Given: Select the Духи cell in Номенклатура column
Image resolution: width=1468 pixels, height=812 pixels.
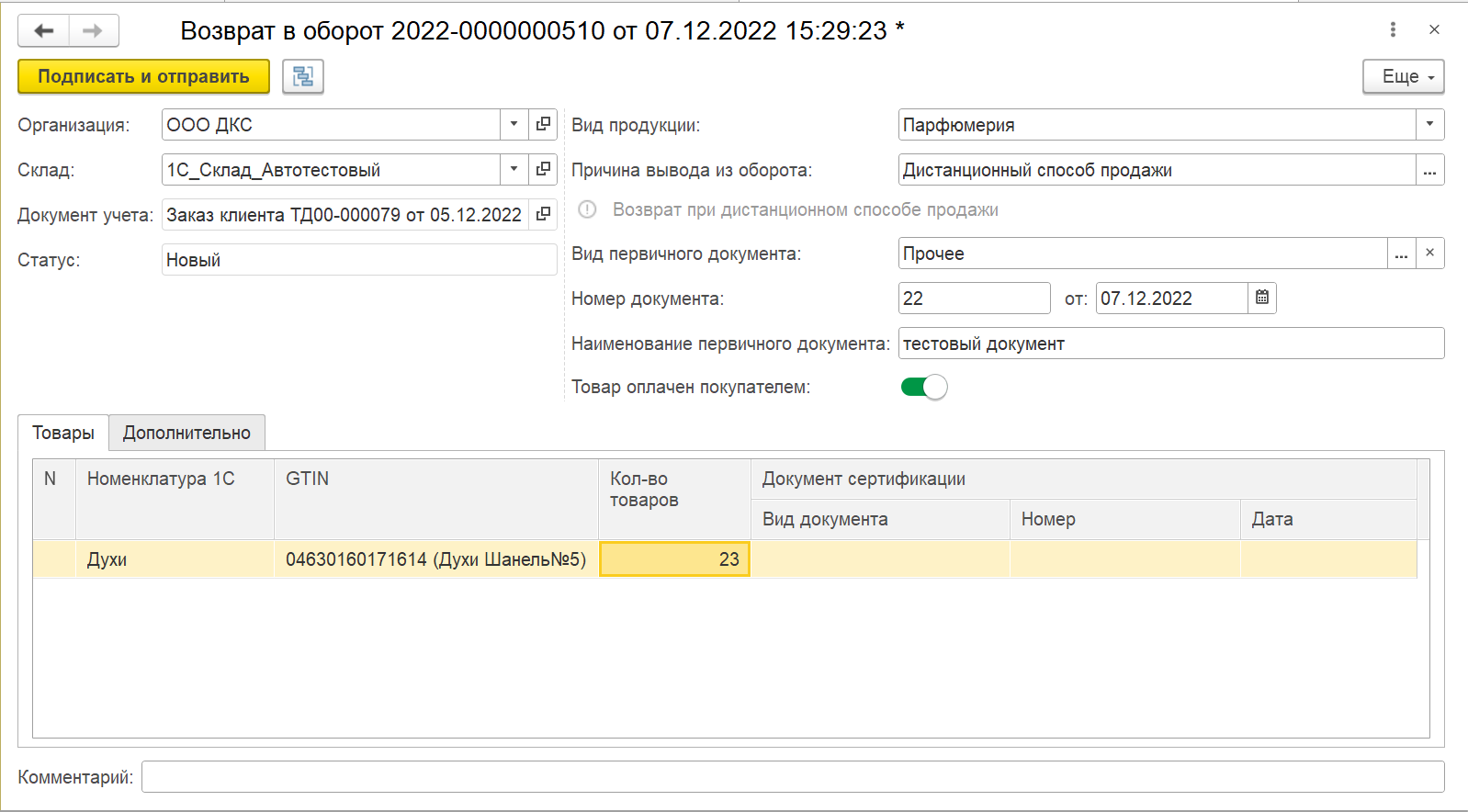Looking at the screenshot, I should tap(175, 559).
